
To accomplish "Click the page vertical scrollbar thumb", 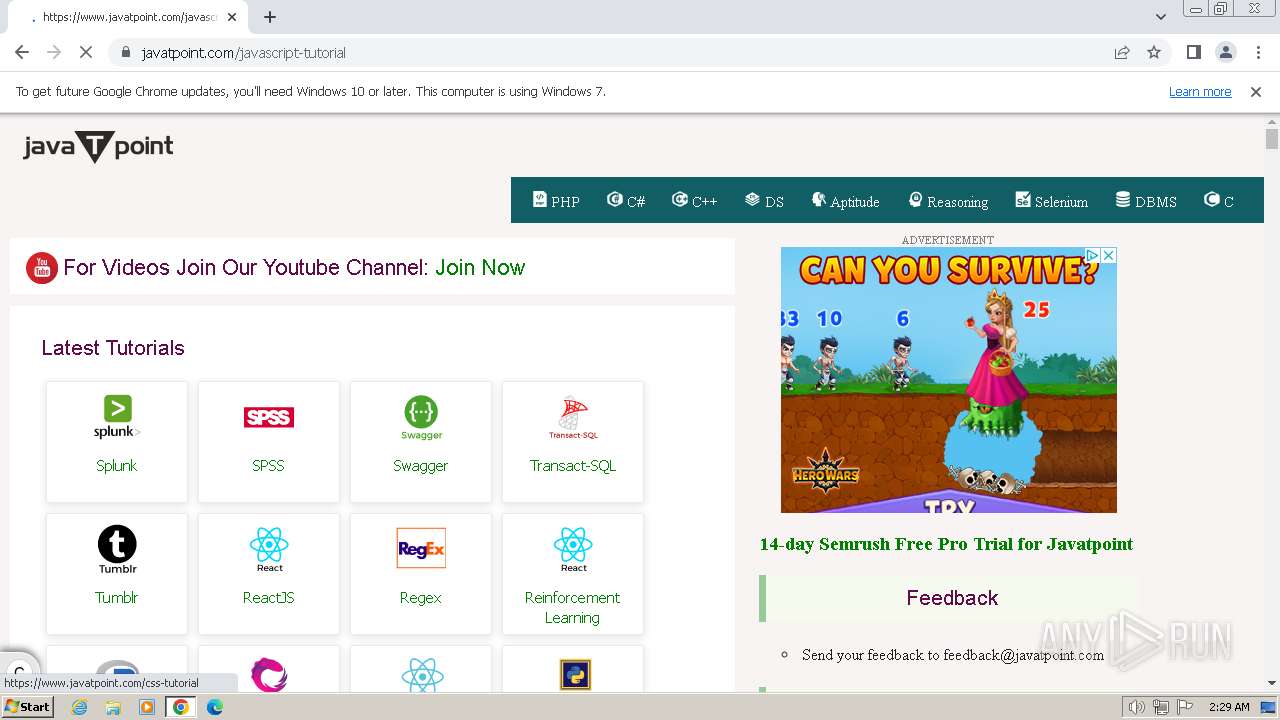I will 1272,139.
